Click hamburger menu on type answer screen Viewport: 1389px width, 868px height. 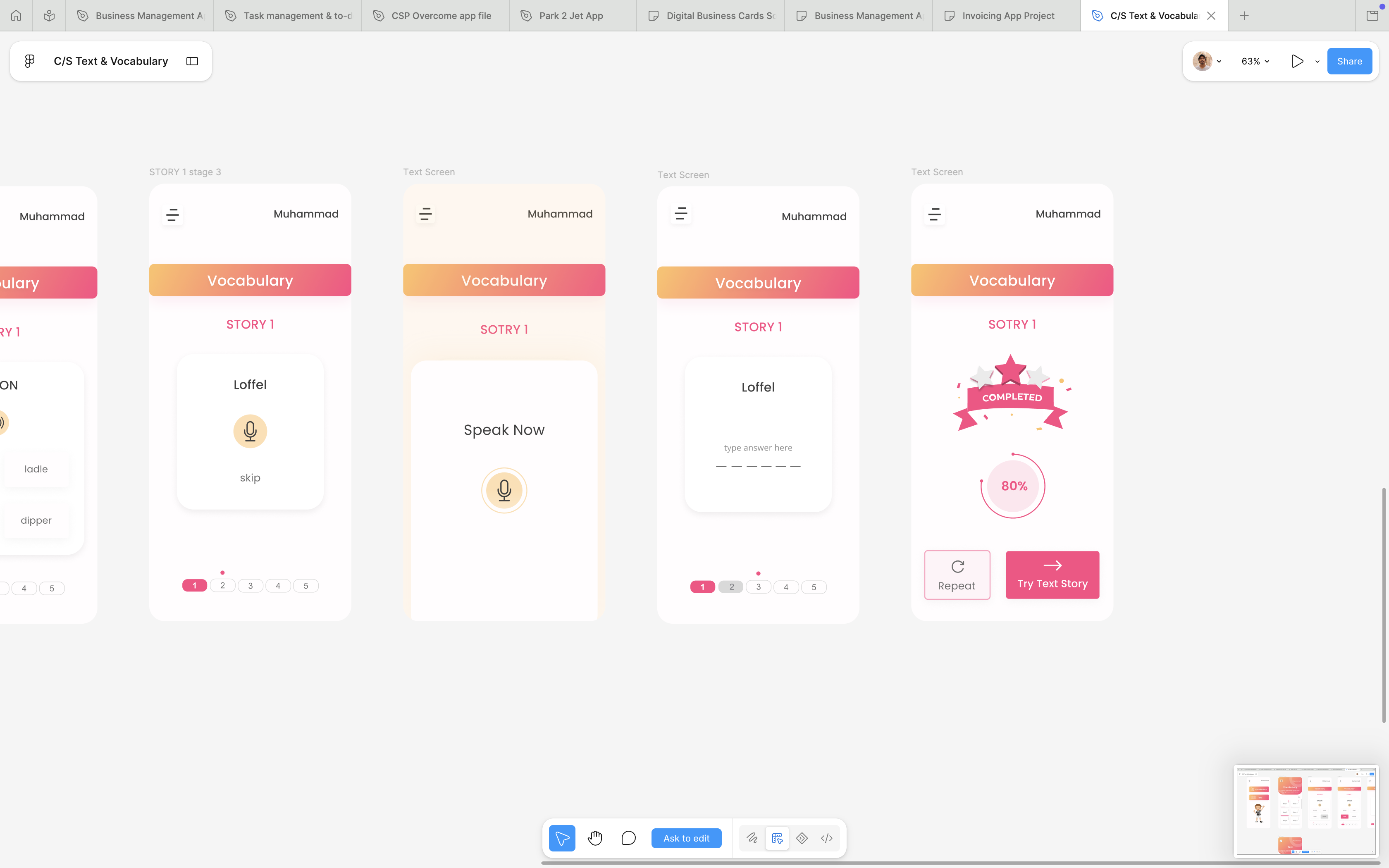click(x=681, y=214)
